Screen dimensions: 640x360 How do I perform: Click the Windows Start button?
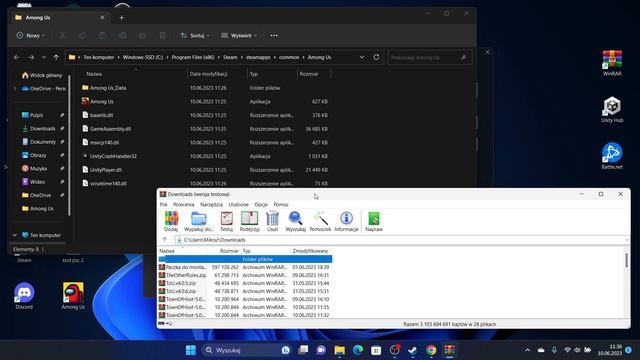pyautogui.click(x=191, y=350)
